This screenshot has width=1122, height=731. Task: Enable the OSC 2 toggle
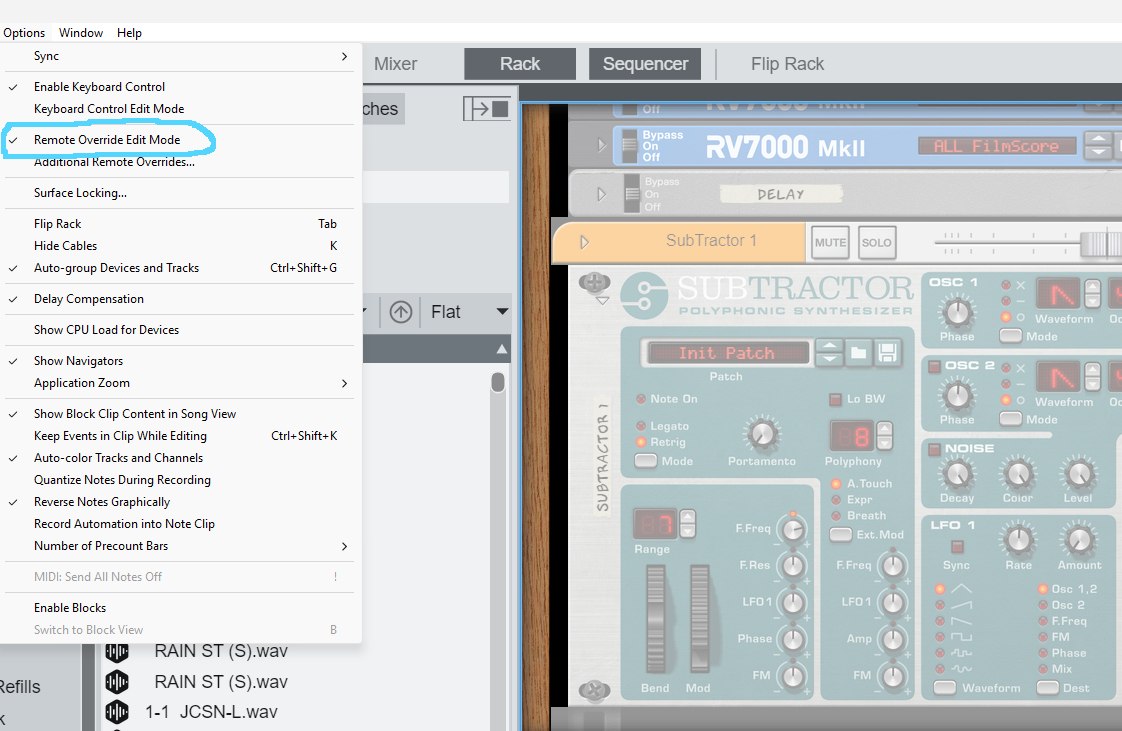pos(934,366)
